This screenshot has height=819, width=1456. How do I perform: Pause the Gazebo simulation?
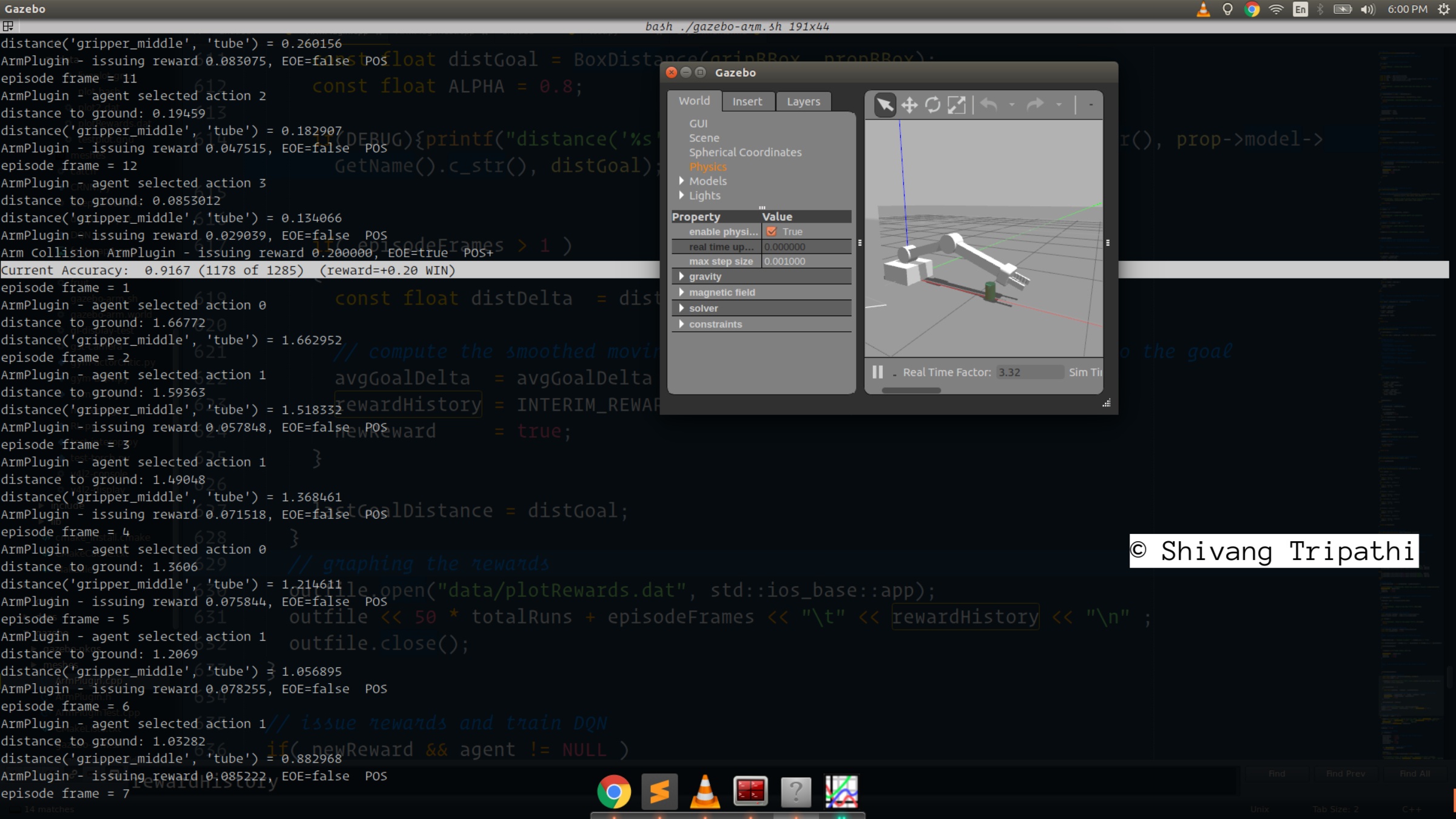(877, 372)
